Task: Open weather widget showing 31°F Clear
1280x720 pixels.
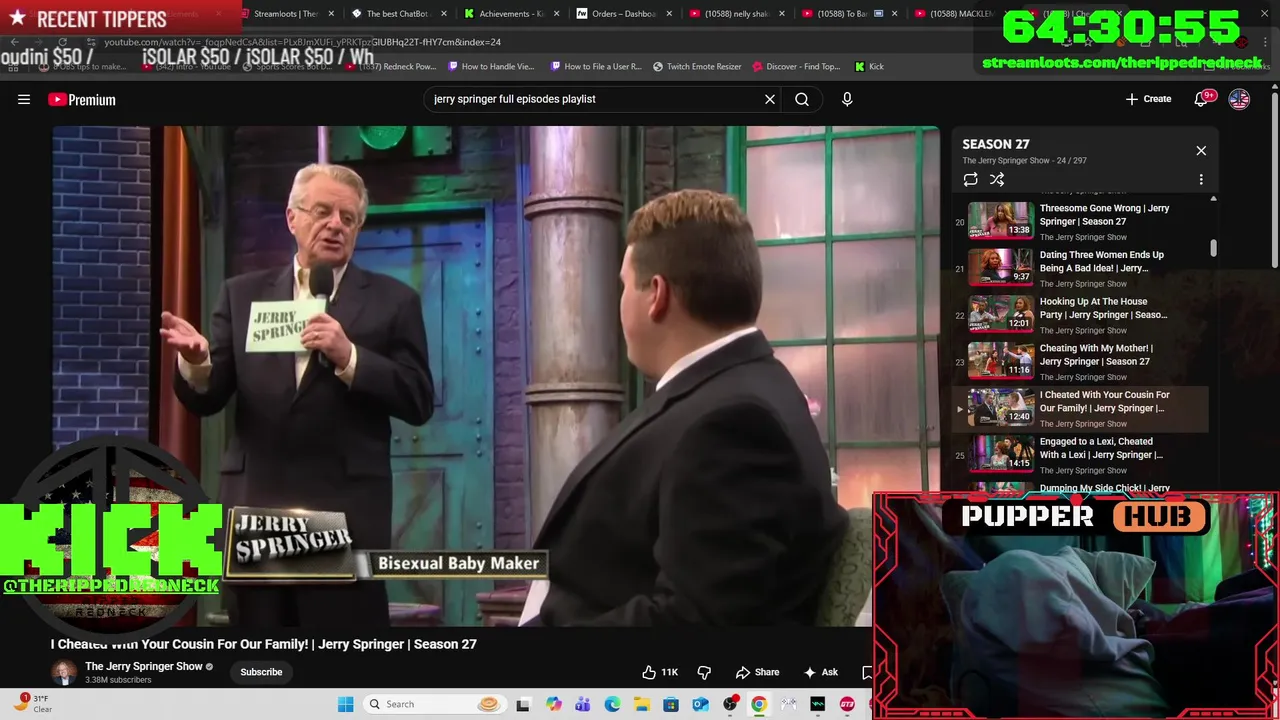Action: tap(32, 704)
